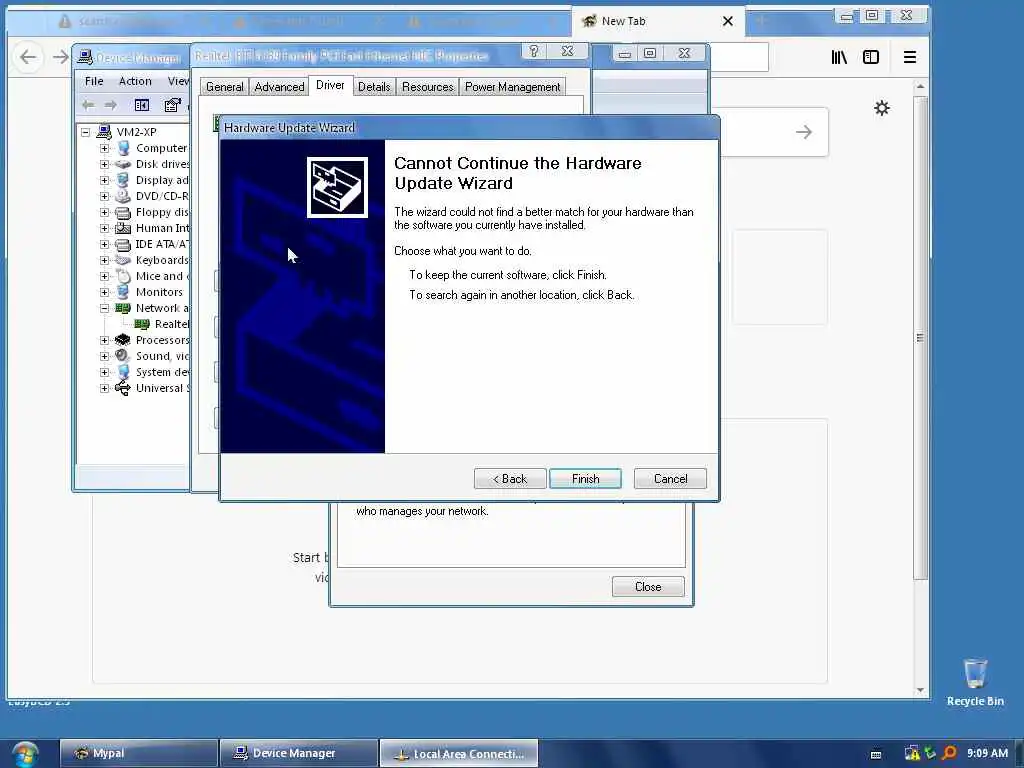Select the Display adapters icon
1024x768 pixels.
point(123,180)
